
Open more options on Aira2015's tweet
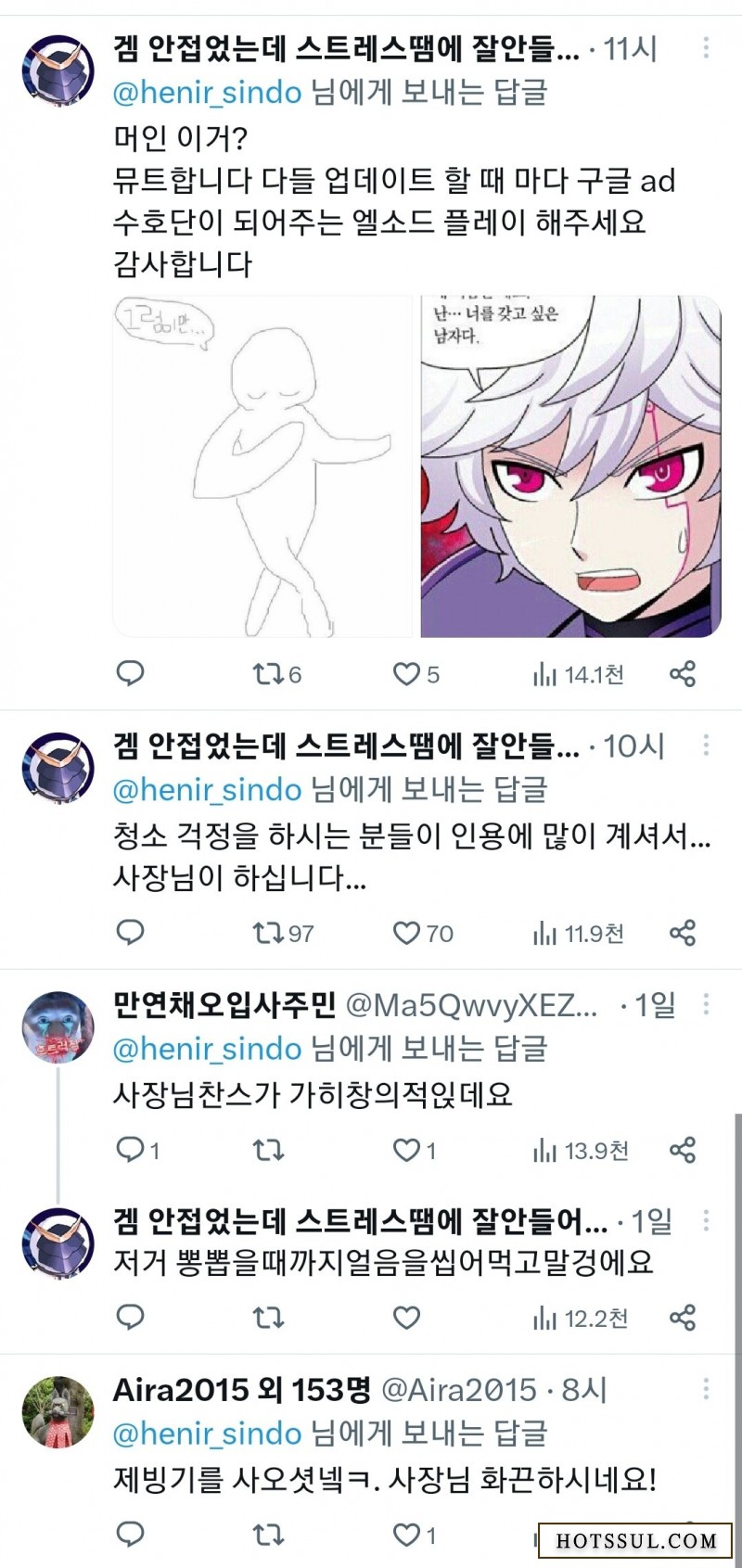click(x=707, y=1389)
